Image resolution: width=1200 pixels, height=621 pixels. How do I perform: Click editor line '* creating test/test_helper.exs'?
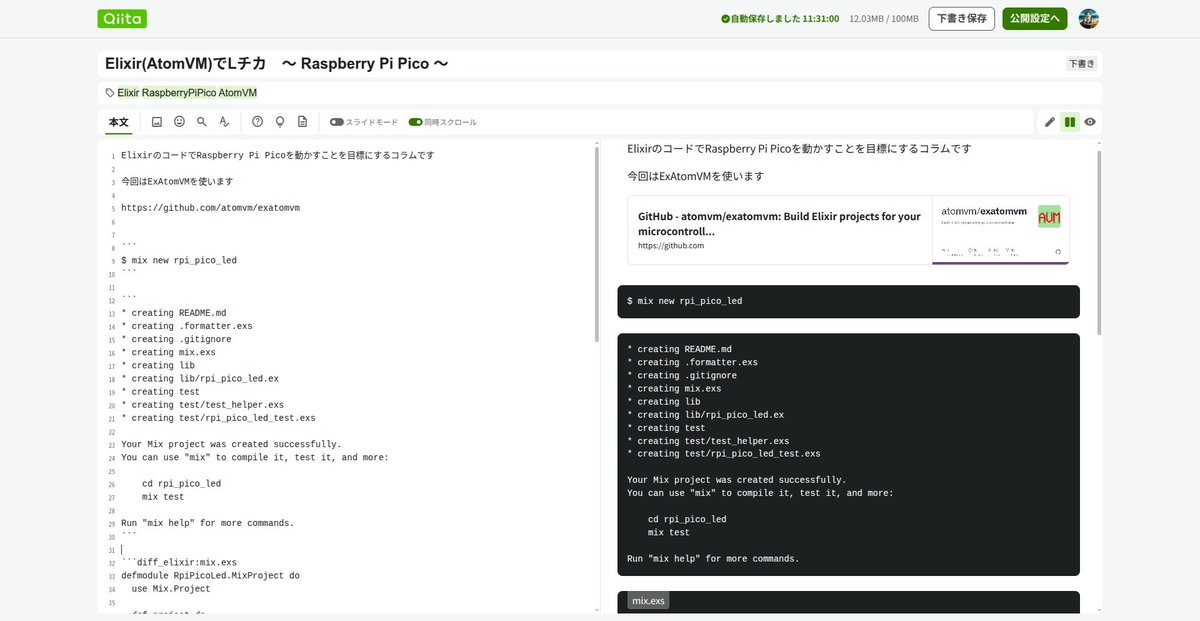click(202, 405)
